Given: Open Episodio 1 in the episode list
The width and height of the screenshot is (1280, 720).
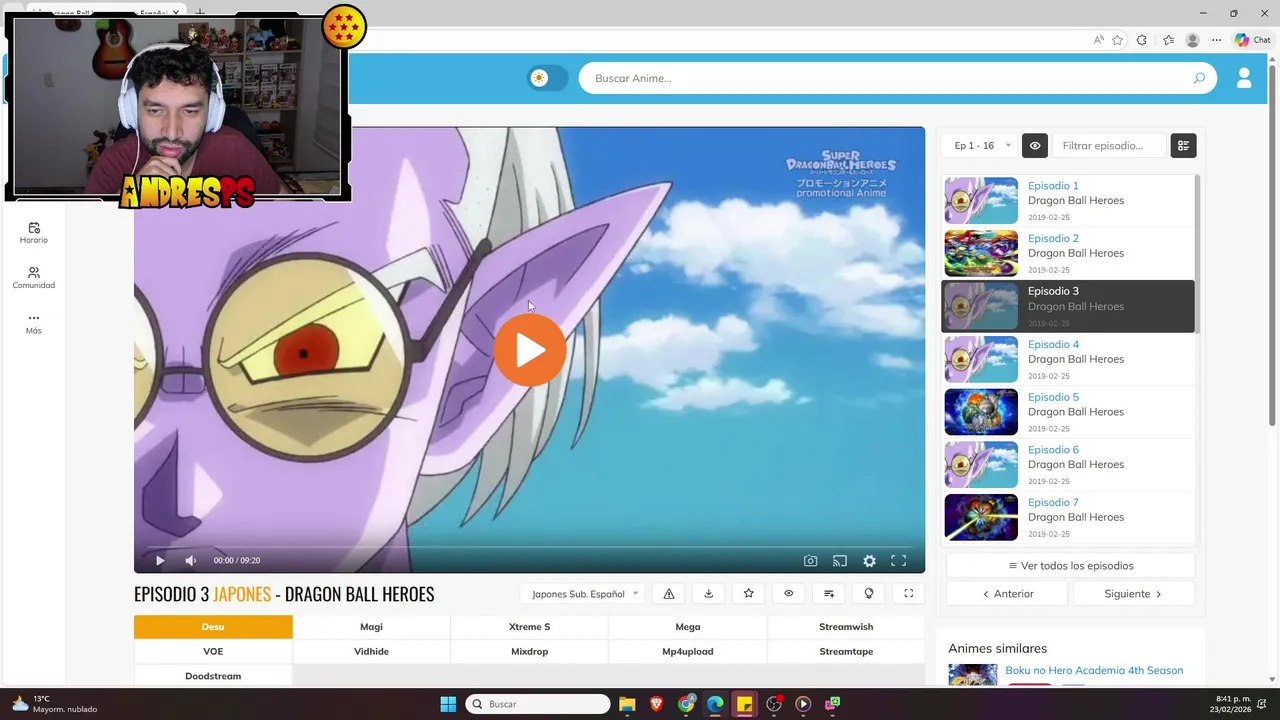Looking at the screenshot, I should [1067, 200].
